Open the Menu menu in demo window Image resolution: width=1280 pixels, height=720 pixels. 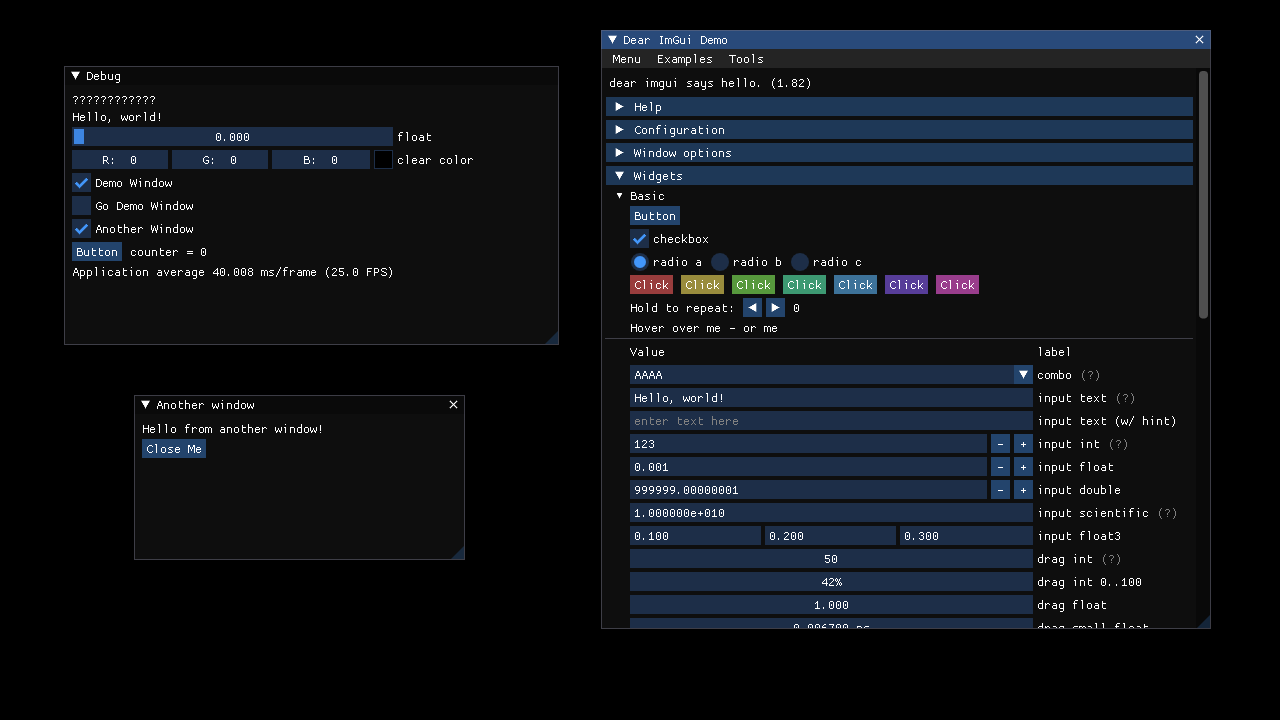click(x=626, y=59)
